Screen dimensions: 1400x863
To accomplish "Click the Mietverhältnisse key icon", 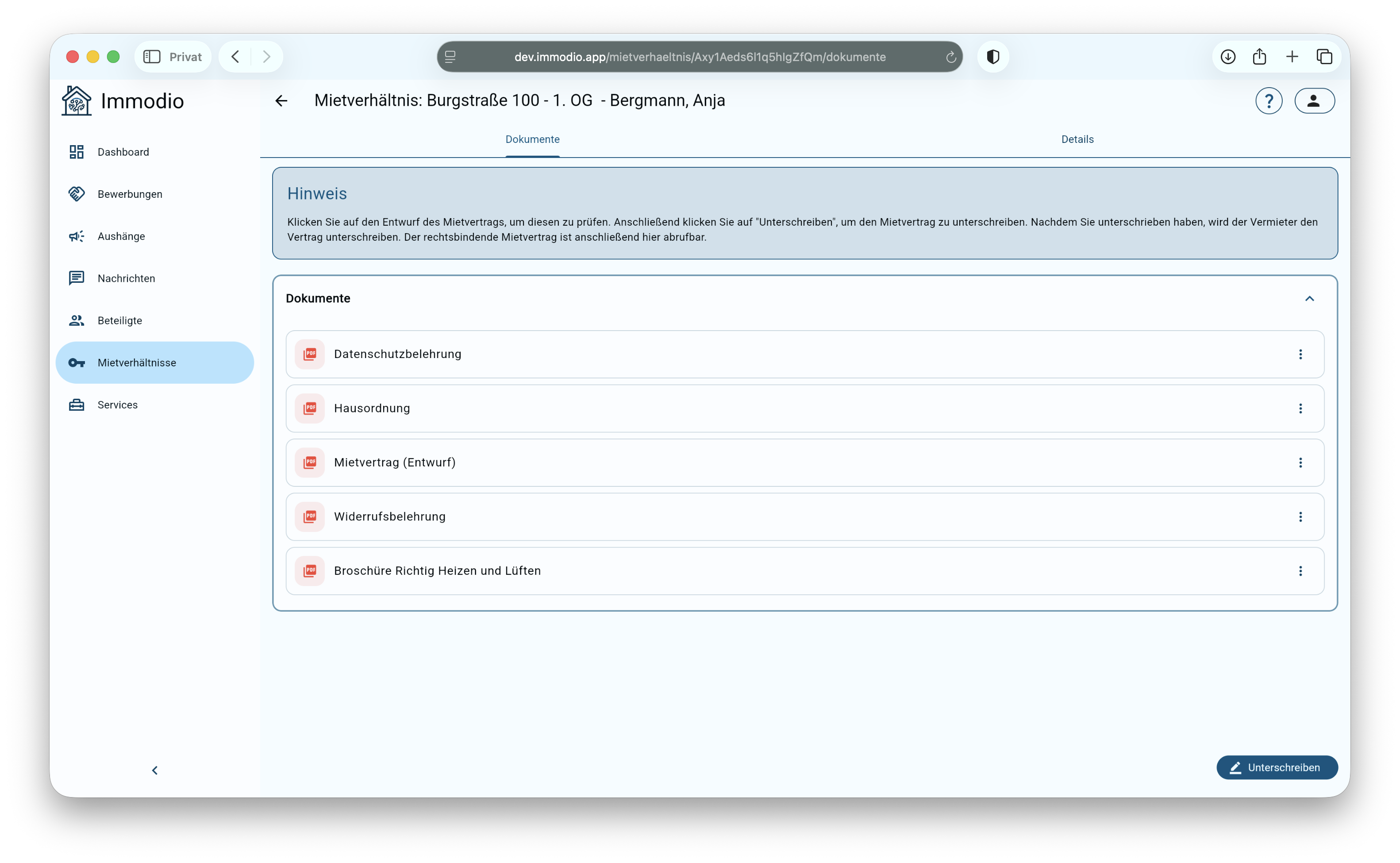I will (77, 363).
